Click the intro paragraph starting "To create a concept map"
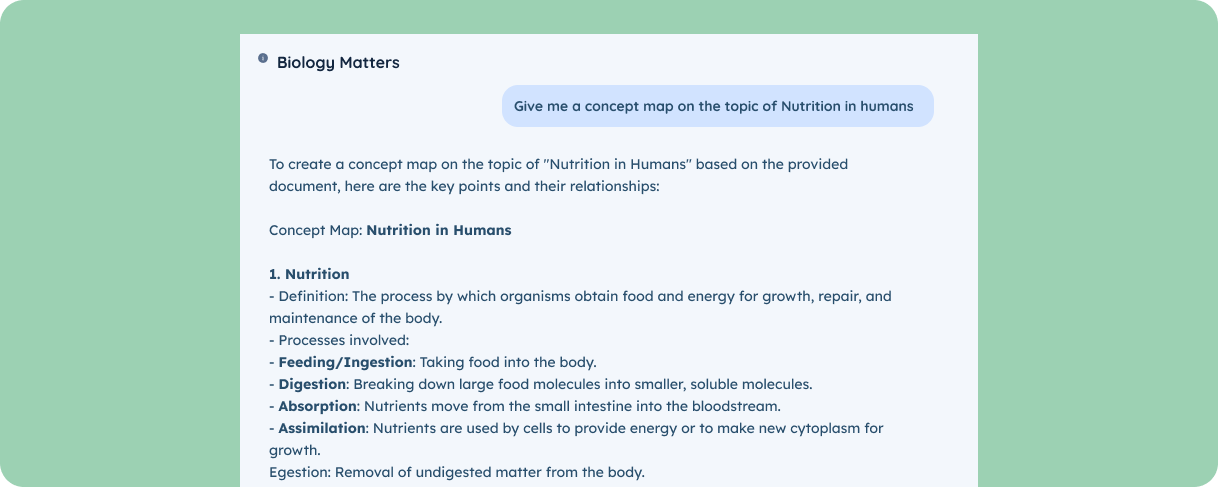 (558, 175)
